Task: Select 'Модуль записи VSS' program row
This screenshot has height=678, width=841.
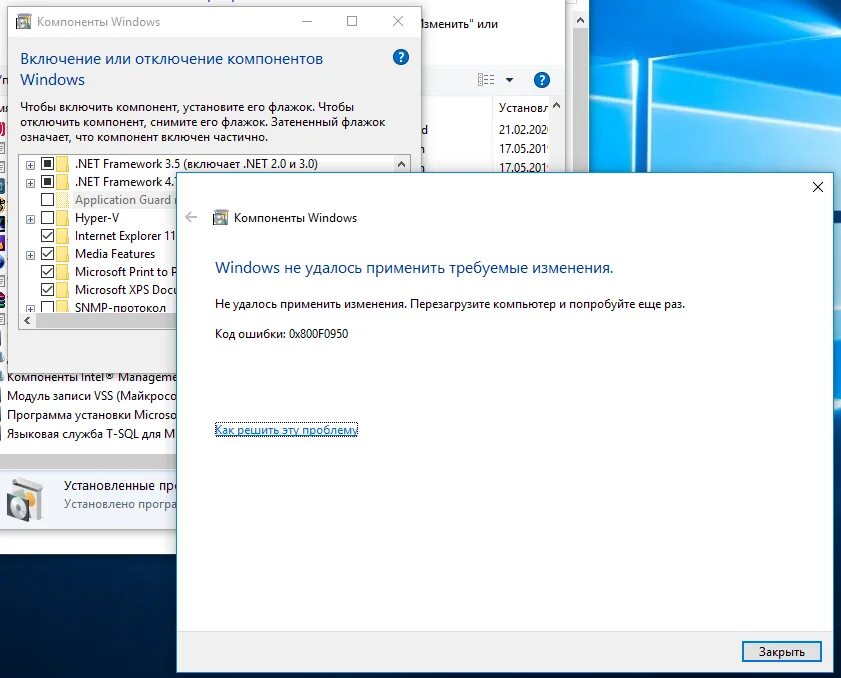Action: point(89,396)
